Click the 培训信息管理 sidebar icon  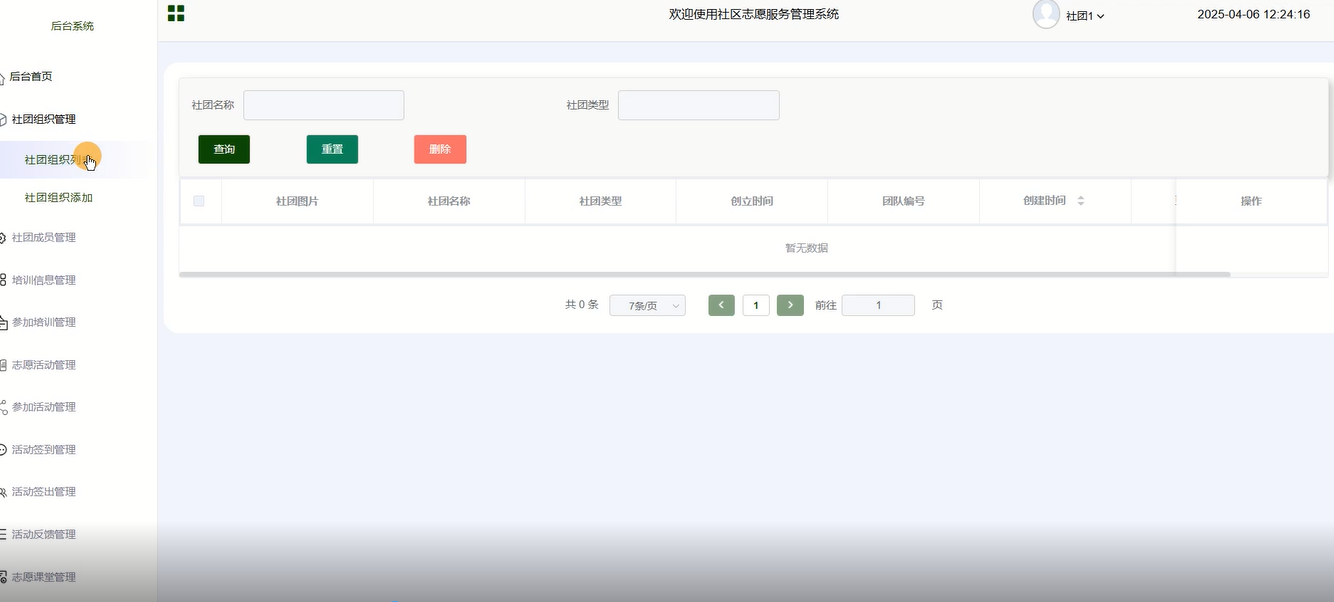click(4, 281)
